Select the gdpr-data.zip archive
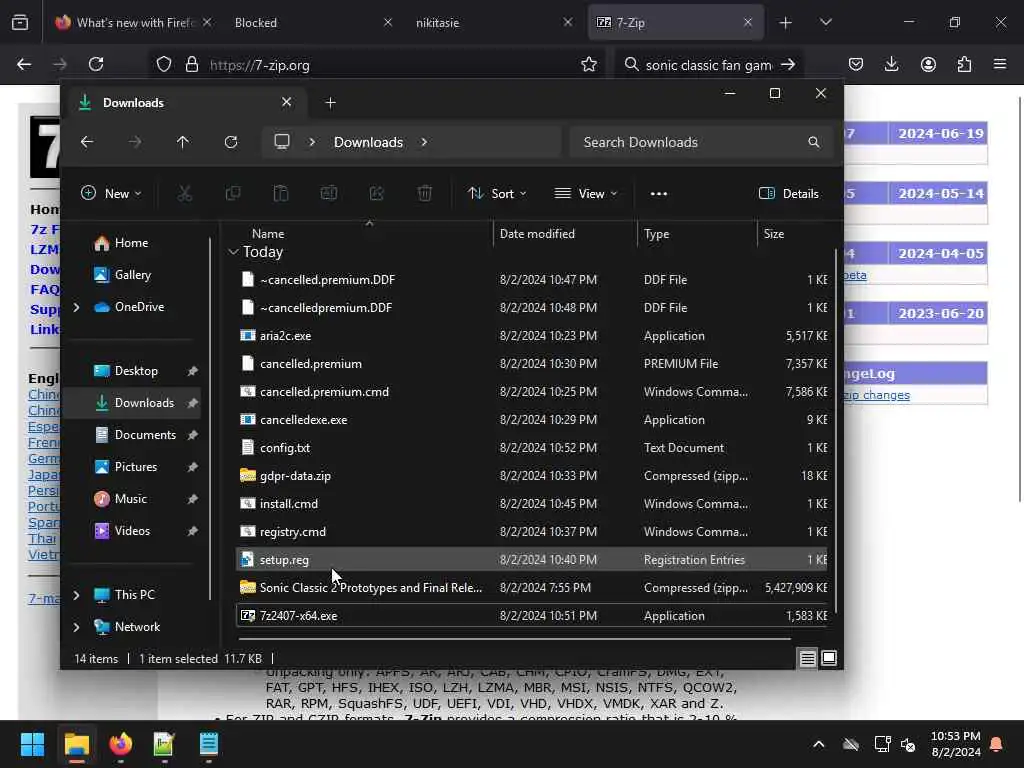Screen dimensions: 1024x768 (533, 476)
